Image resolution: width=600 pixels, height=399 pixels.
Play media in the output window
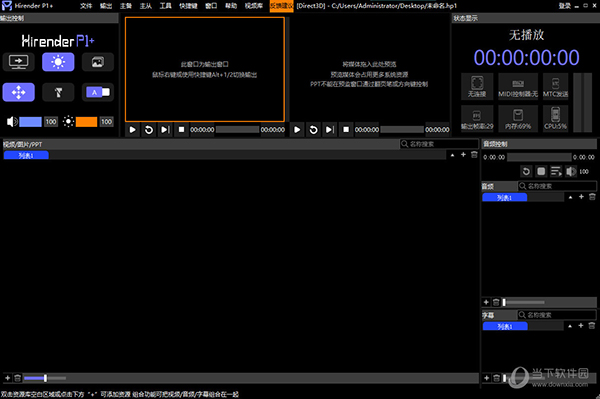[132, 130]
